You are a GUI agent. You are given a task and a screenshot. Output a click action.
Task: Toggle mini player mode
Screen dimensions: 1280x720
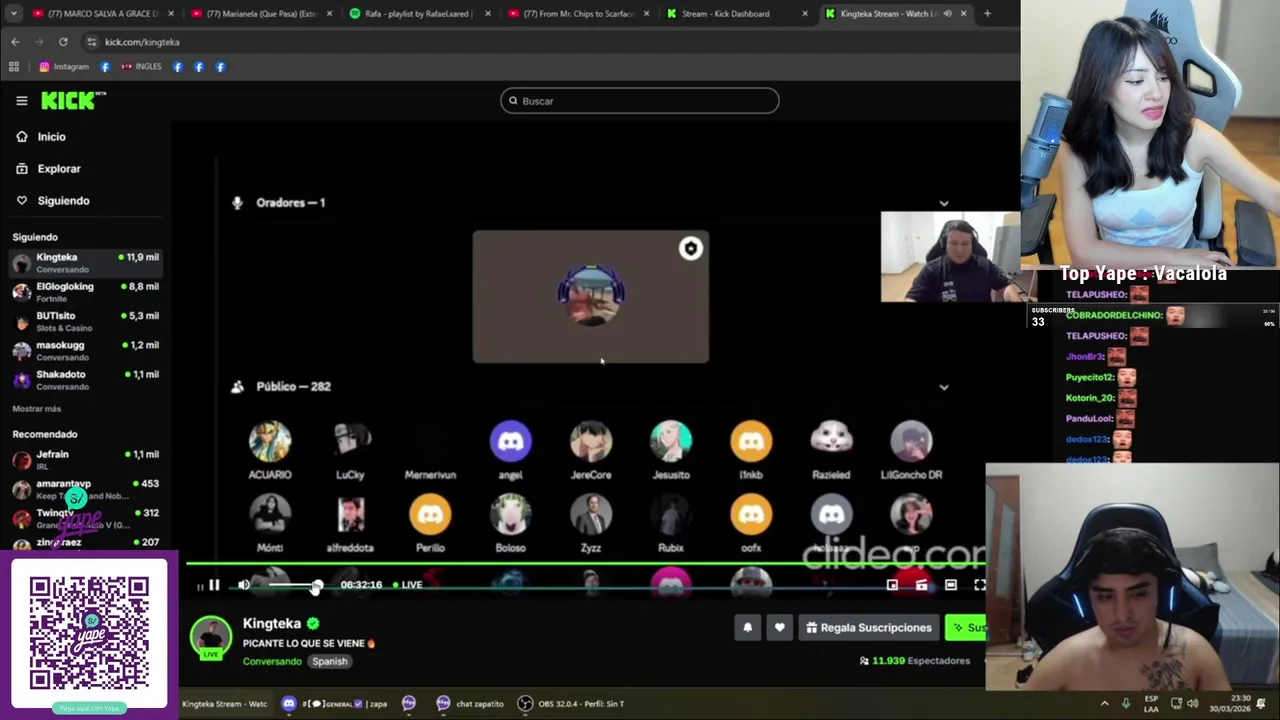coord(892,585)
